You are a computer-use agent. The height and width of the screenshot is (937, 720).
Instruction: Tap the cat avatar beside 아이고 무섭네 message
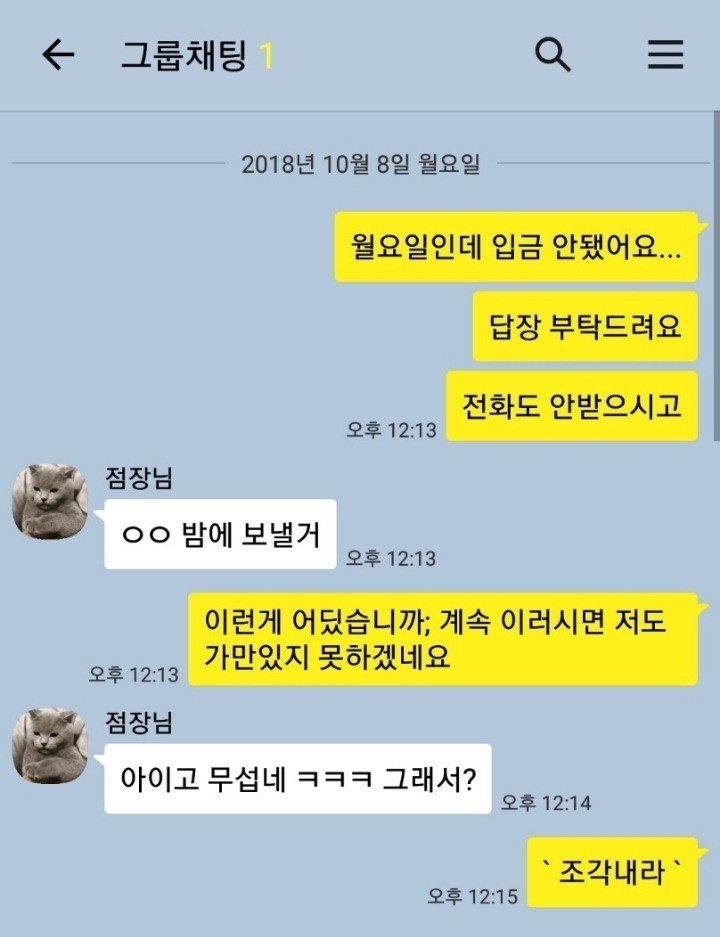click(x=50, y=746)
